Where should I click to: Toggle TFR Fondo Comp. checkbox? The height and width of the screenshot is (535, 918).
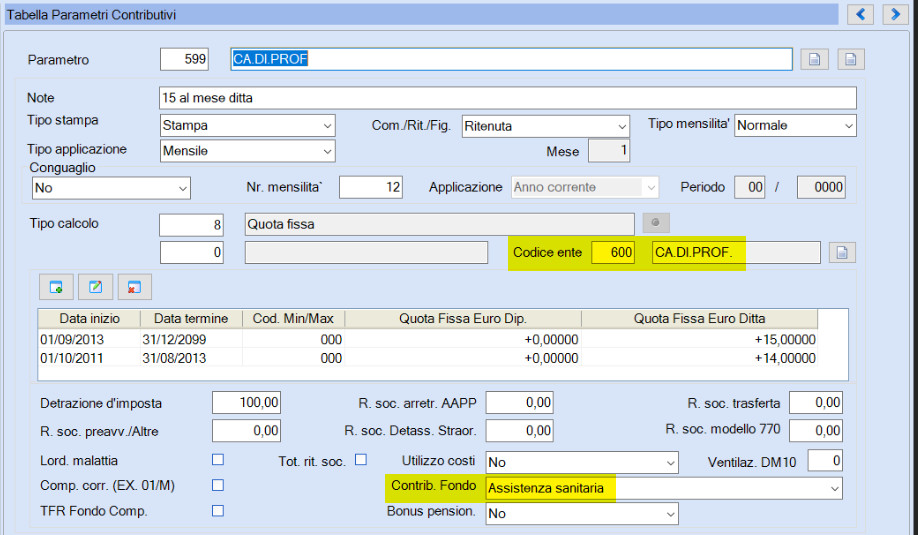218,511
